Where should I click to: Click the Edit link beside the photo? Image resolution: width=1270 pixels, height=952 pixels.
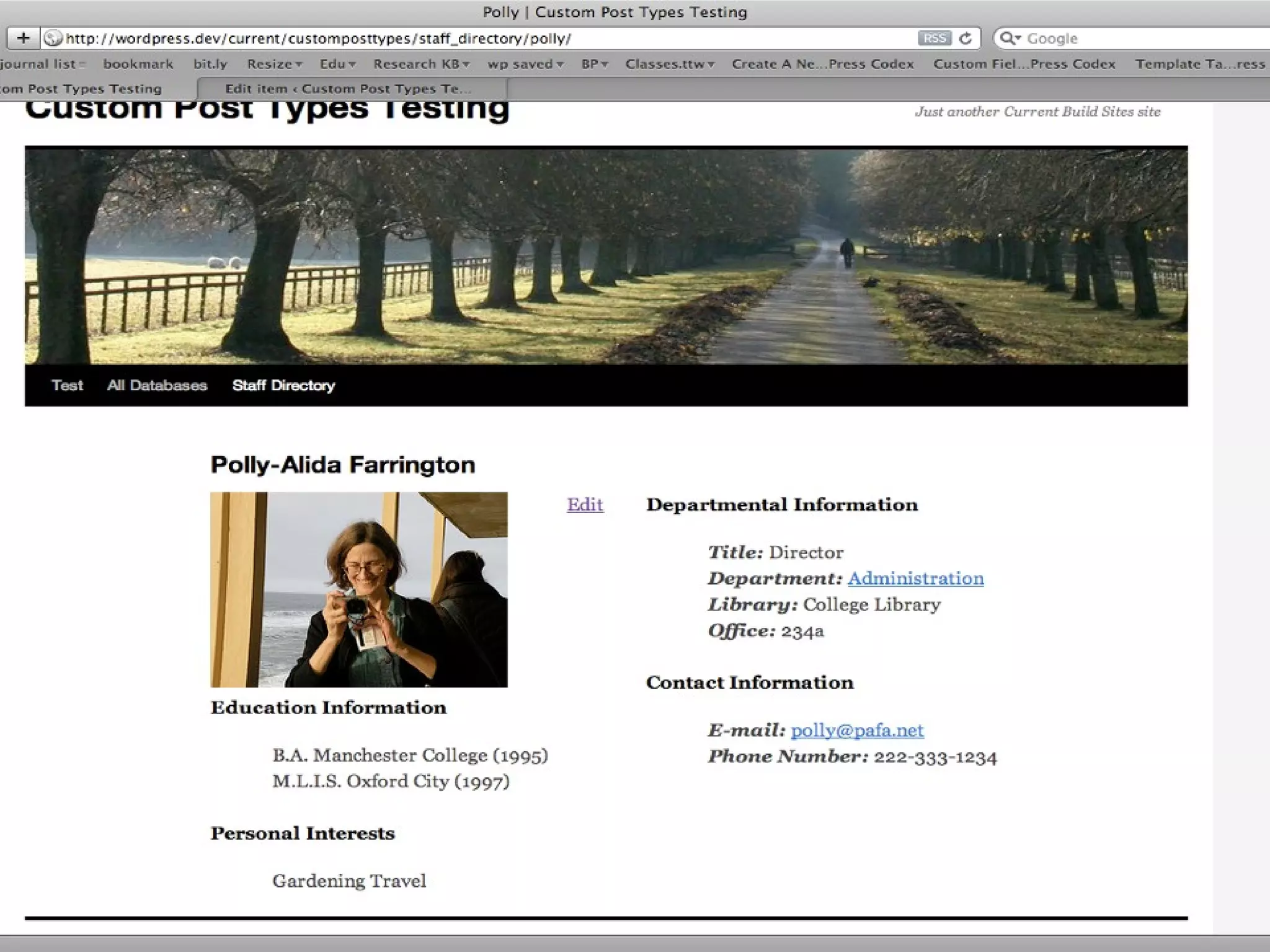pyautogui.click(x=585, y=505)
